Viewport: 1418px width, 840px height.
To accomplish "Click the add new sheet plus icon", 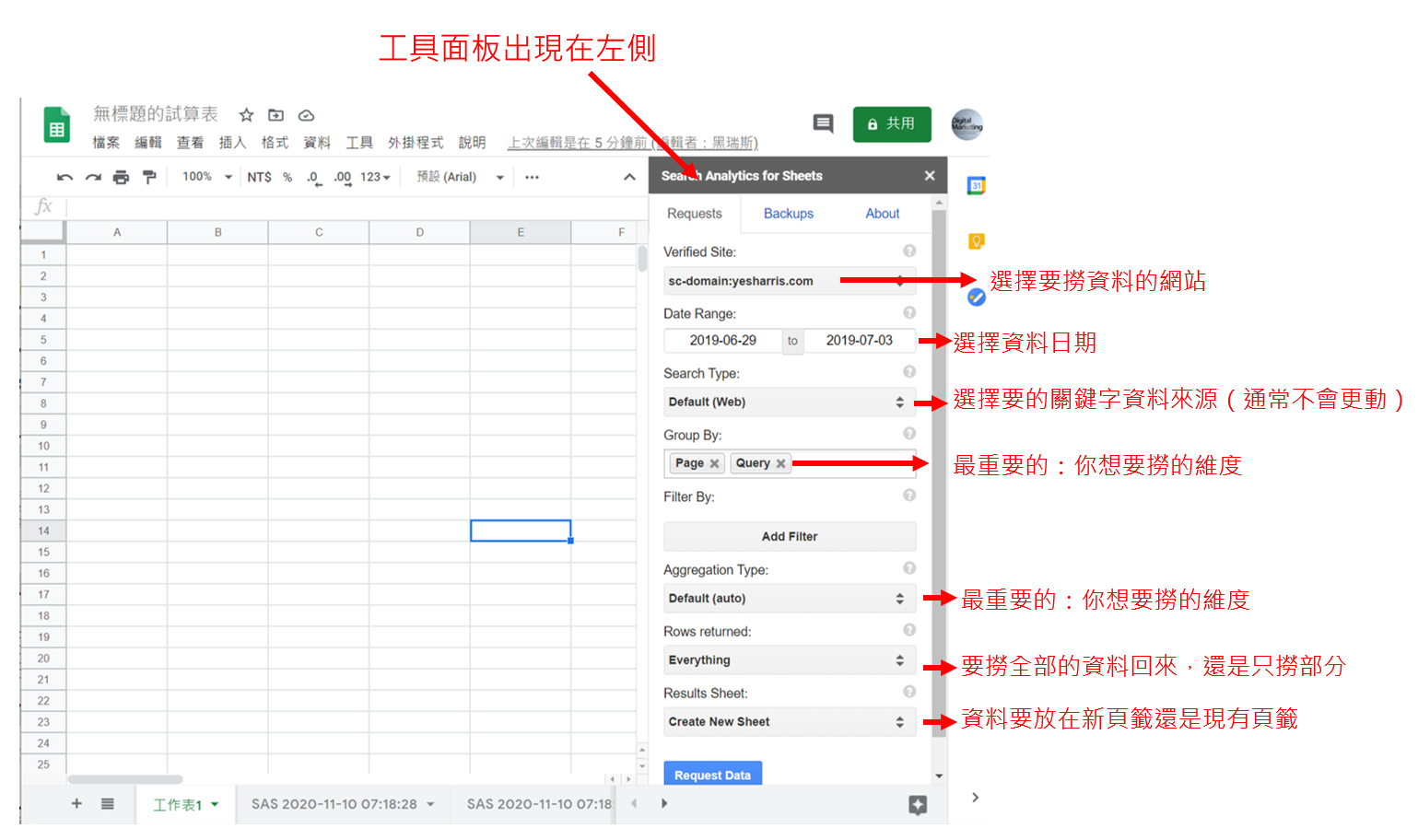I will (x=77, y=803).
